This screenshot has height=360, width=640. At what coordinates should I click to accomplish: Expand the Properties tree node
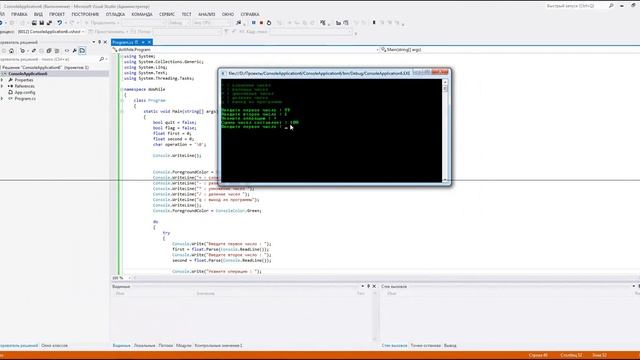pyautogui.click(x=2, y=80)
